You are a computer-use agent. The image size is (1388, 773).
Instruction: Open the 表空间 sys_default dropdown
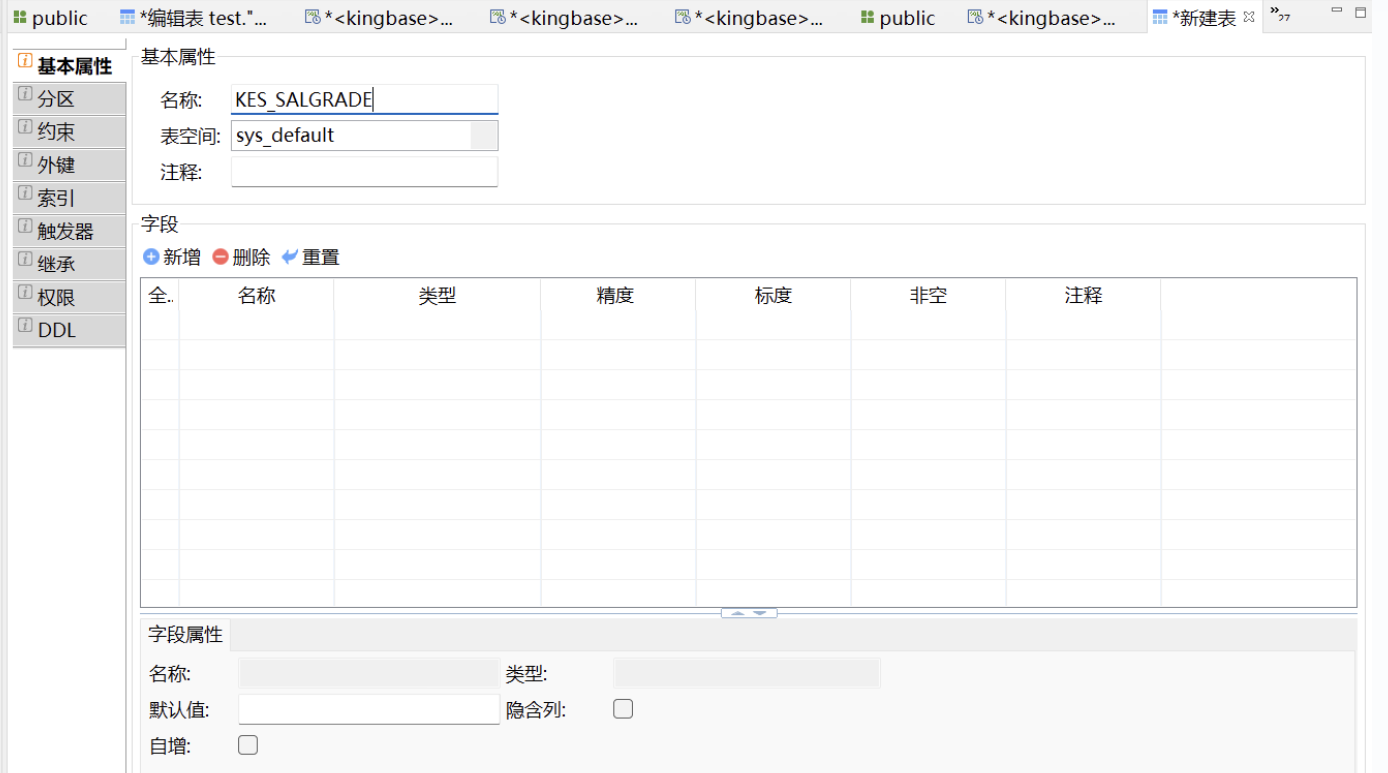pyautogui.click(x=484, y=136)
